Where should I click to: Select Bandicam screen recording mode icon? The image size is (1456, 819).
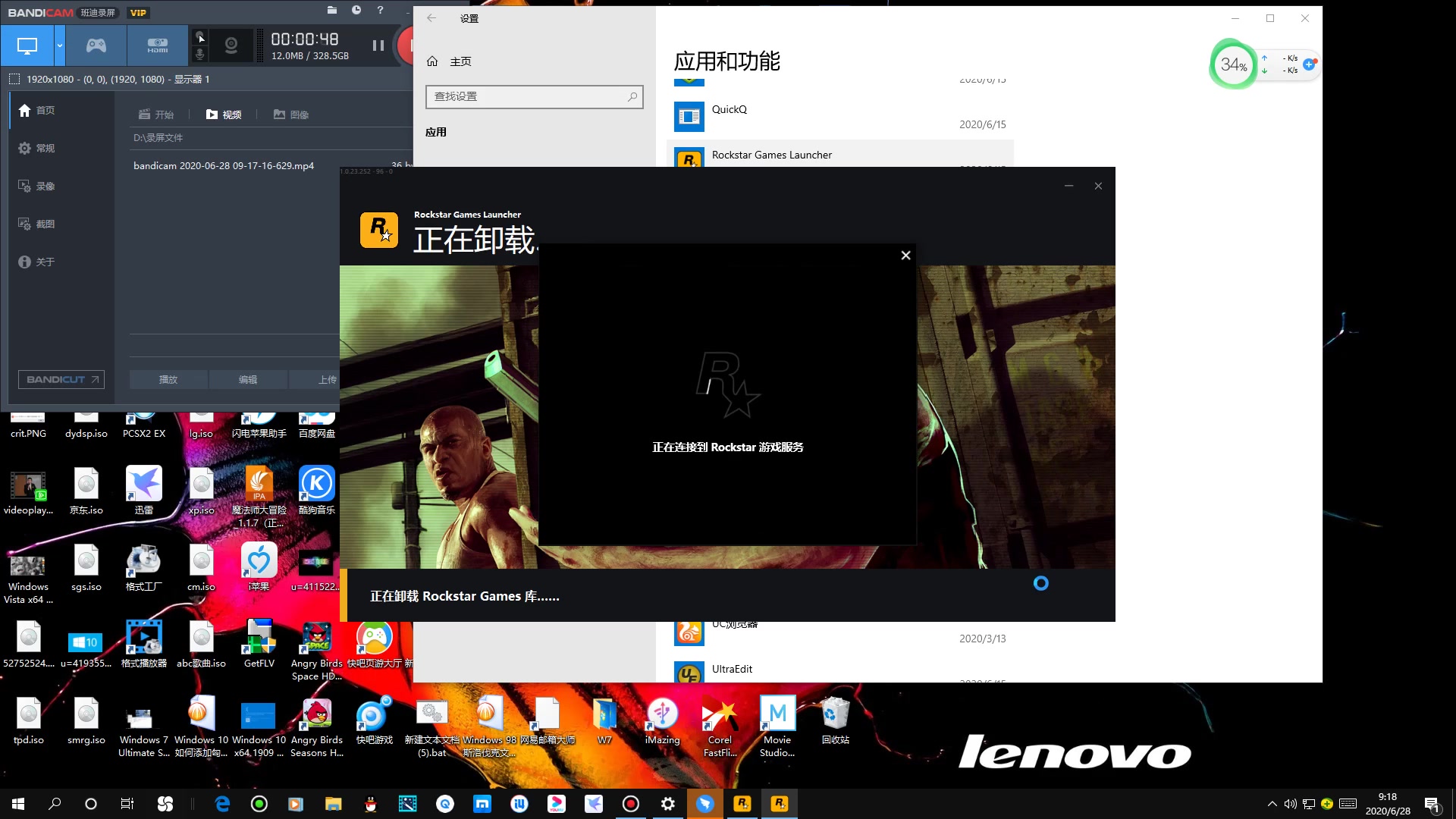(27, 45)
